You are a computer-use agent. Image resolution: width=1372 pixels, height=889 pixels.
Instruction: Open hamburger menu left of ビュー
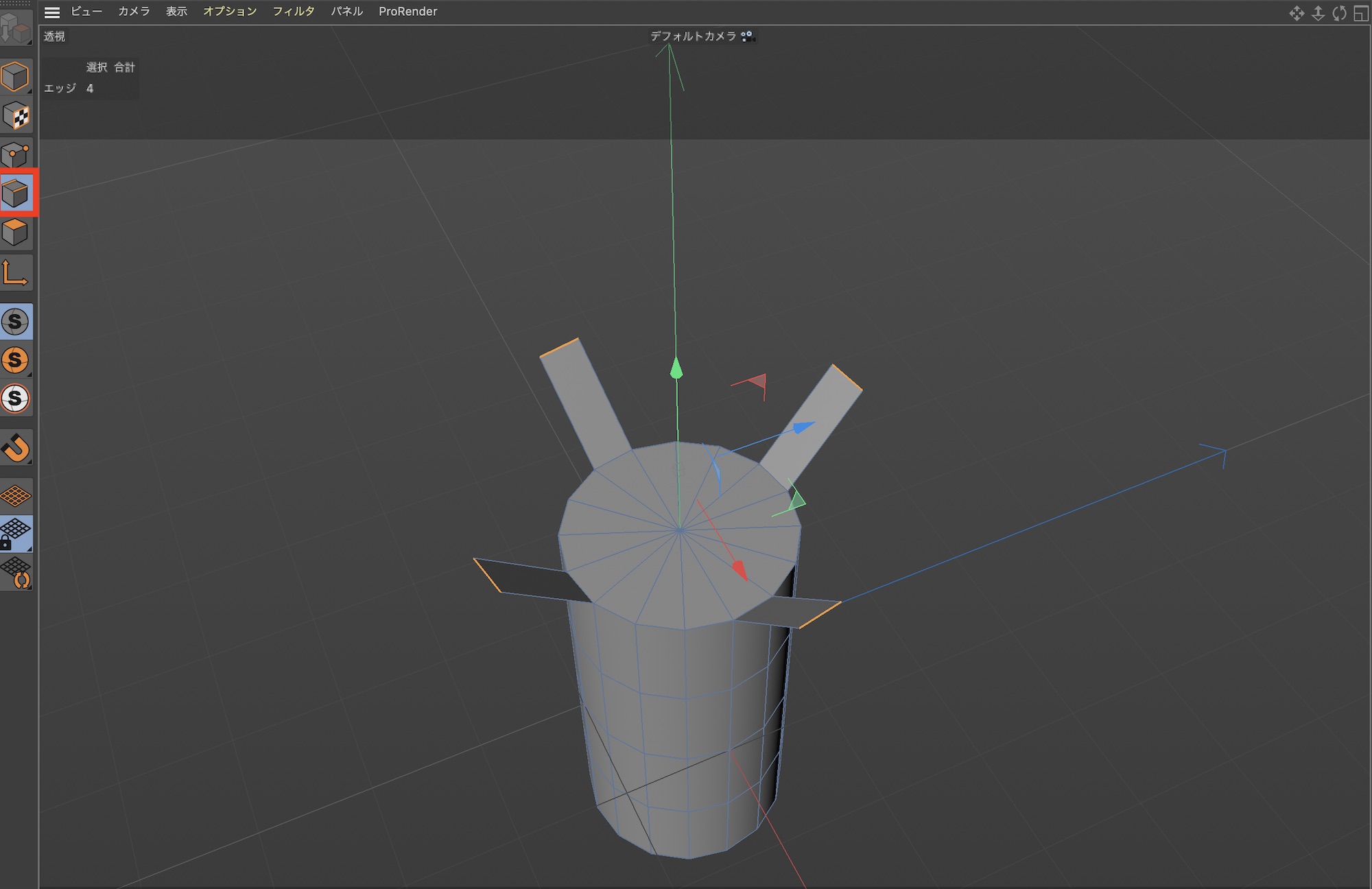click(51, 12)
